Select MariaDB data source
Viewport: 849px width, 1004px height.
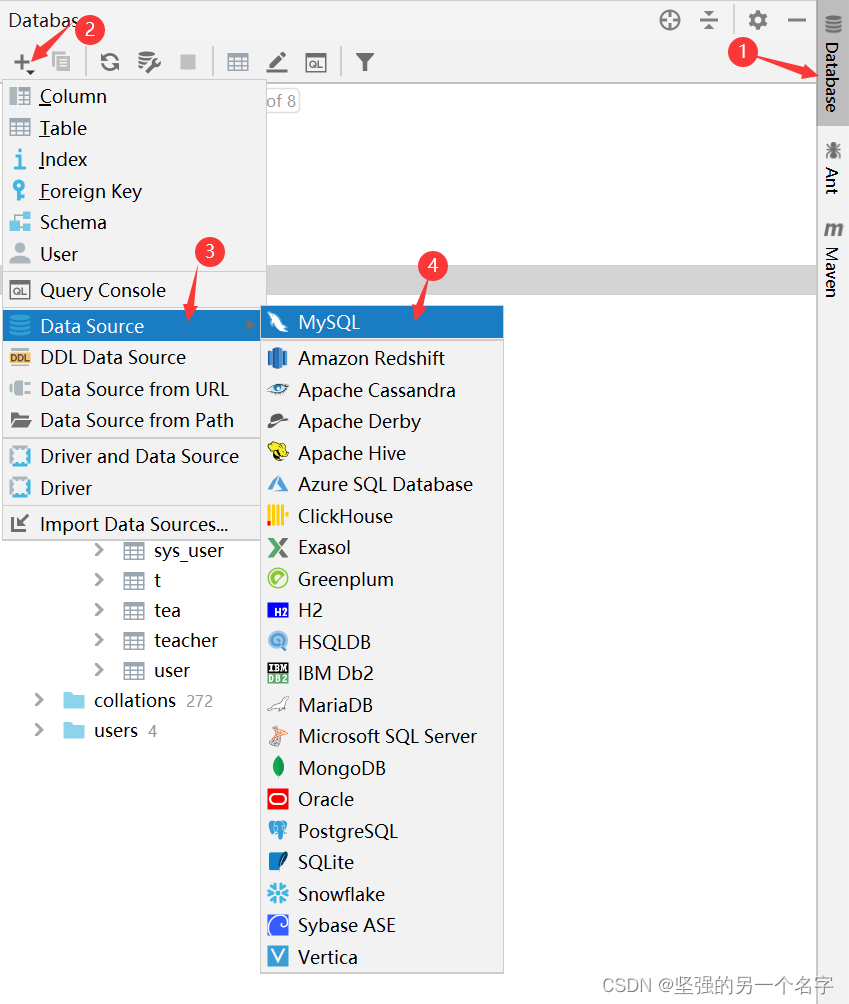click(382, 705)
